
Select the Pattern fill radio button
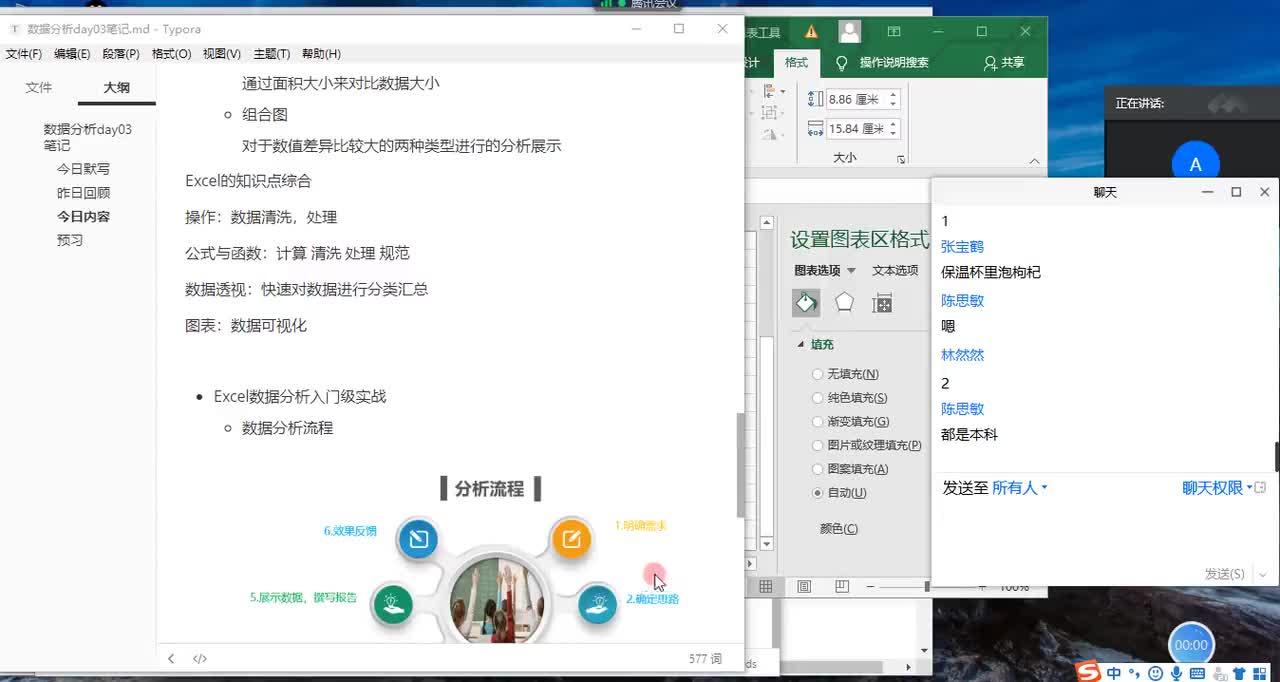[x=818, y=469]
